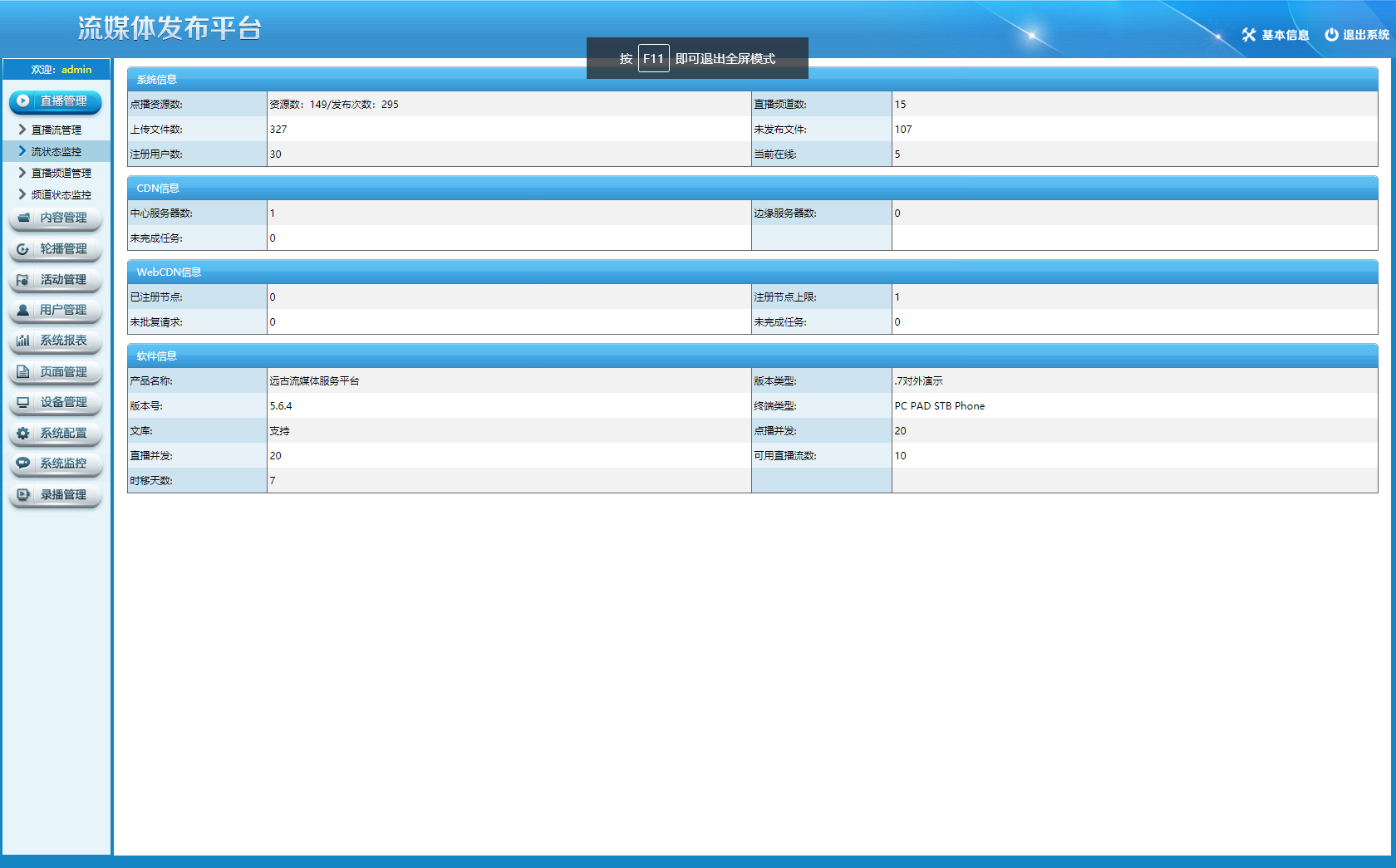Click the 系统信息 section header
The width and height of the screenshot is (1396, 868).
pyautogui.click(x=752, y=80)
